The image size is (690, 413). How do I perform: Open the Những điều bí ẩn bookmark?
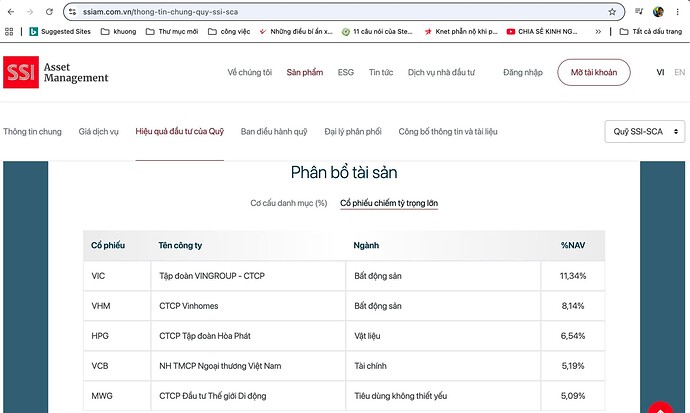[296, 32]
